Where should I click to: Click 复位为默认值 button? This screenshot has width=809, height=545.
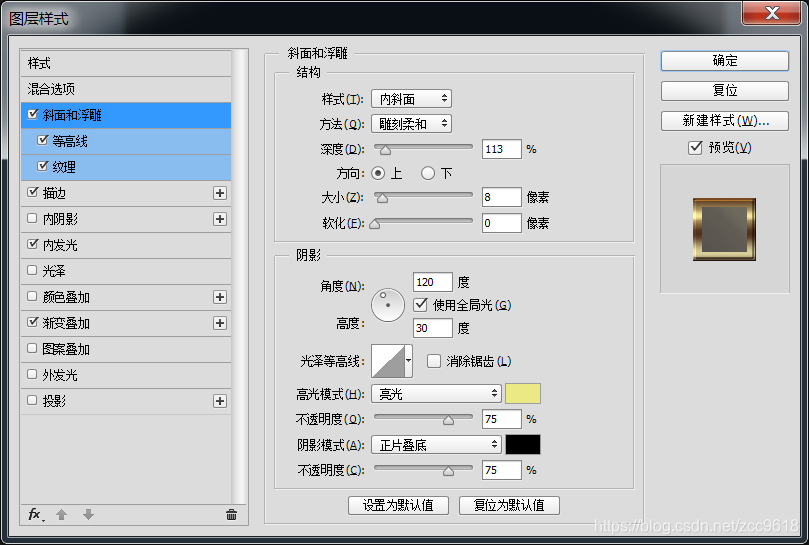coord(509,505)
